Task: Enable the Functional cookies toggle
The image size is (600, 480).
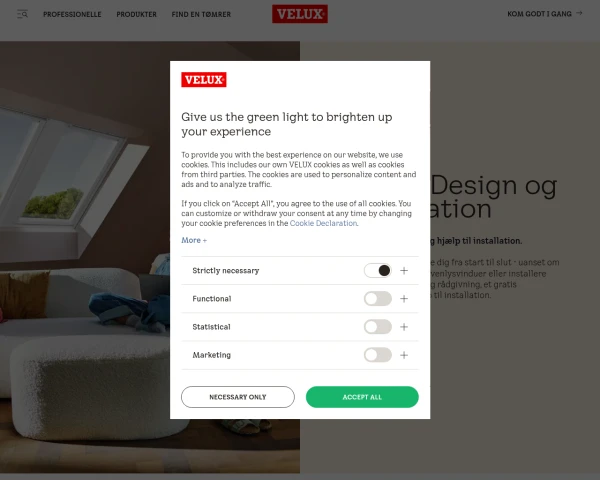Action: pyautogui.click(x=378, y=299)
